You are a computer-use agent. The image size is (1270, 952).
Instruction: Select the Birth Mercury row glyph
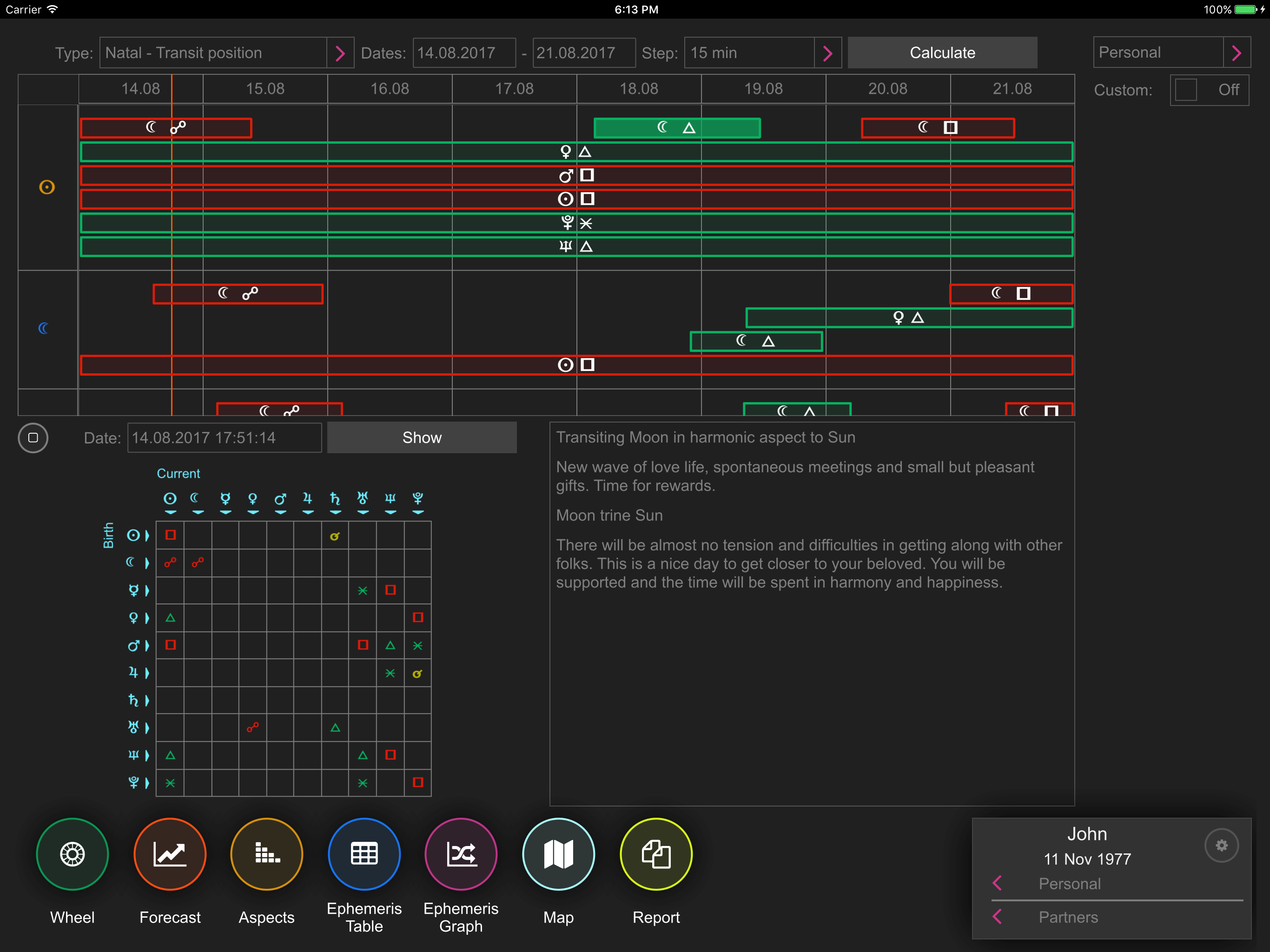tap(133, 590)
